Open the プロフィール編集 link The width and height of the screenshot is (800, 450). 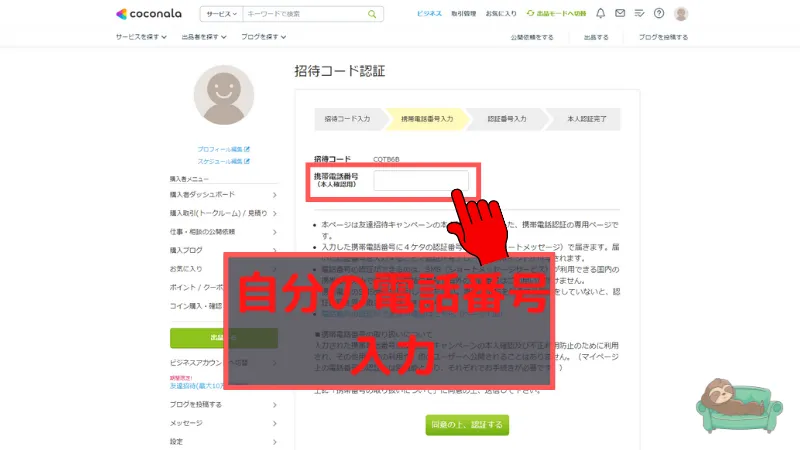[x=223, y=149]
